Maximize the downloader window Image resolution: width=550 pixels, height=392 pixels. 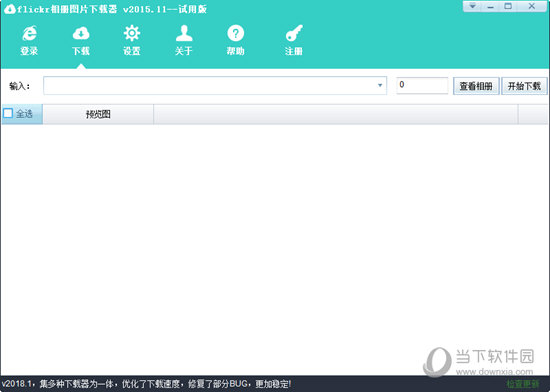point(508,6)
